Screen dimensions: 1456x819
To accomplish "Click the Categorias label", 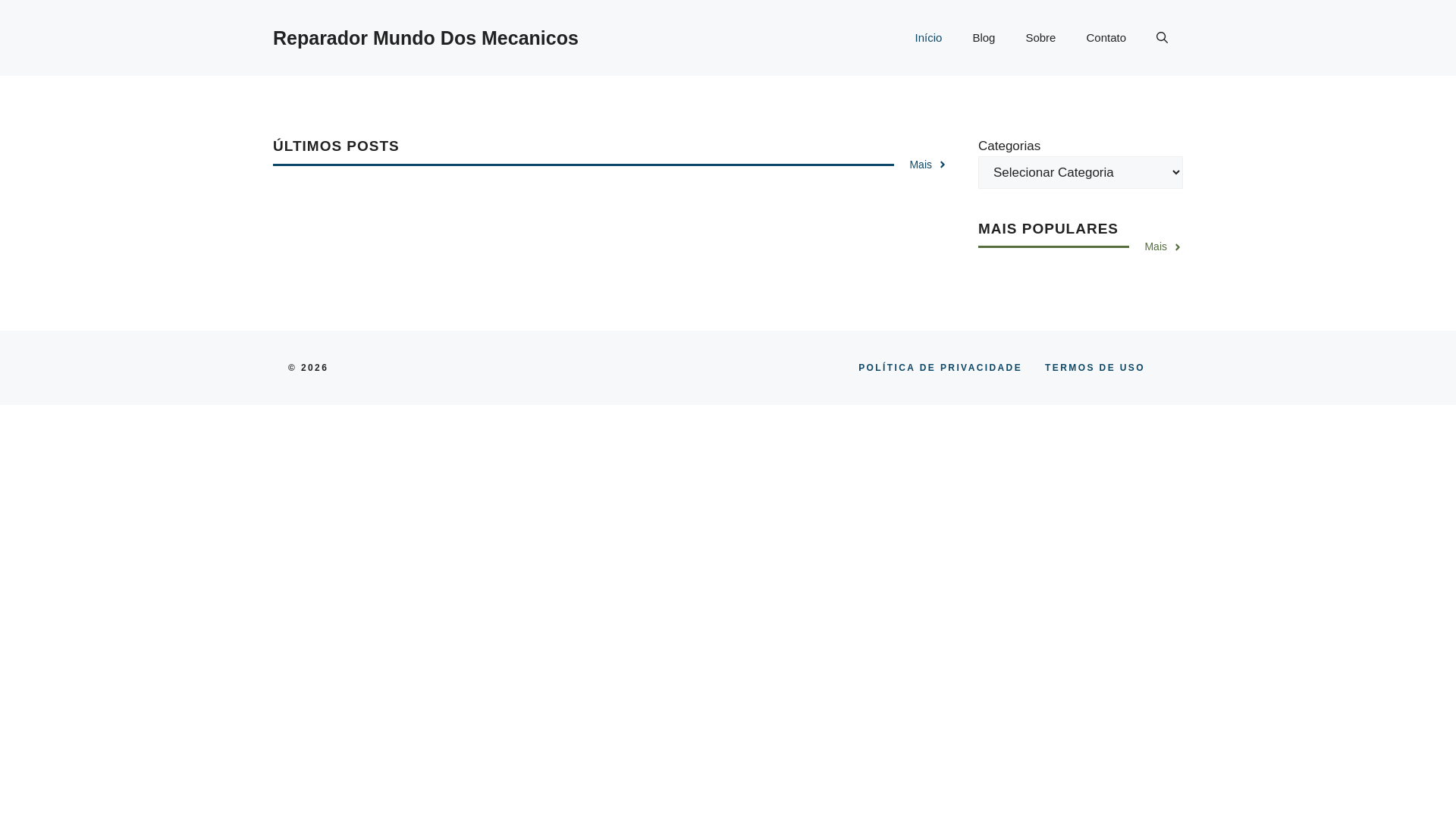I will click(x=1009, y=146).
